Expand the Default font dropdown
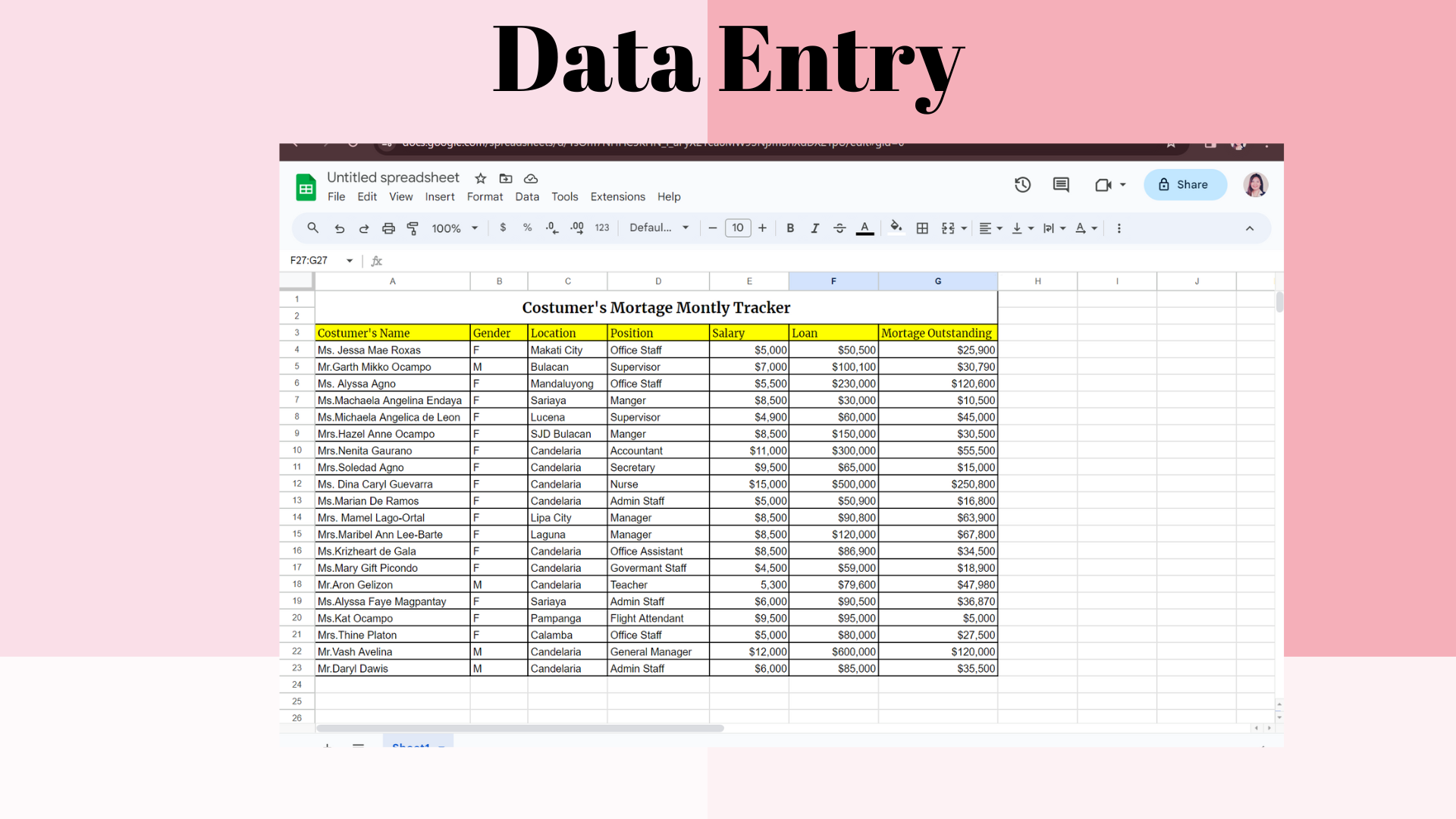 click(659, 227)
